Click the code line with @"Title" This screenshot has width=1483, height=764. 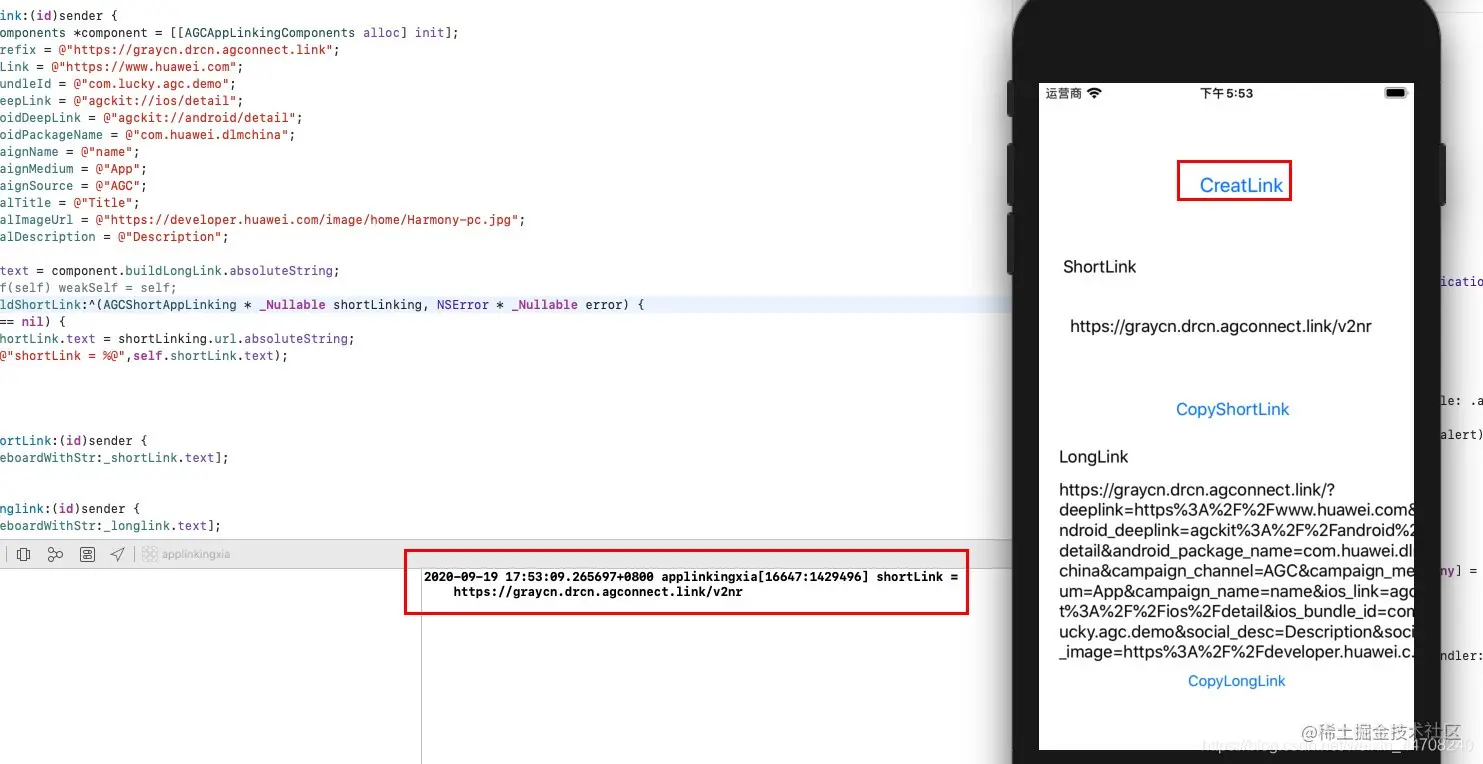tap(70, 203)
